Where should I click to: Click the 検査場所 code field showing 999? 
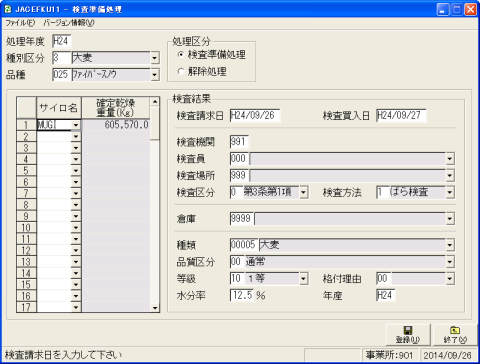[239, 175]
